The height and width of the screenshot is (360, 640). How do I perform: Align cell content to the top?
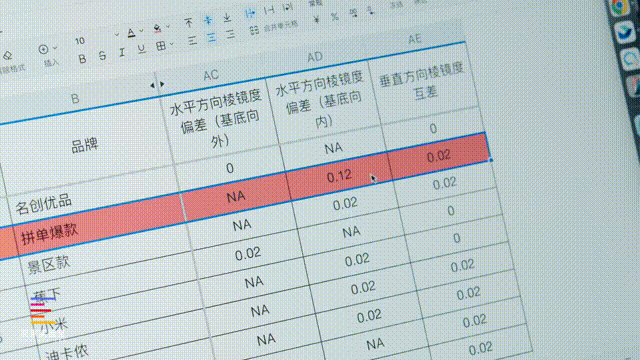point(188,22)
